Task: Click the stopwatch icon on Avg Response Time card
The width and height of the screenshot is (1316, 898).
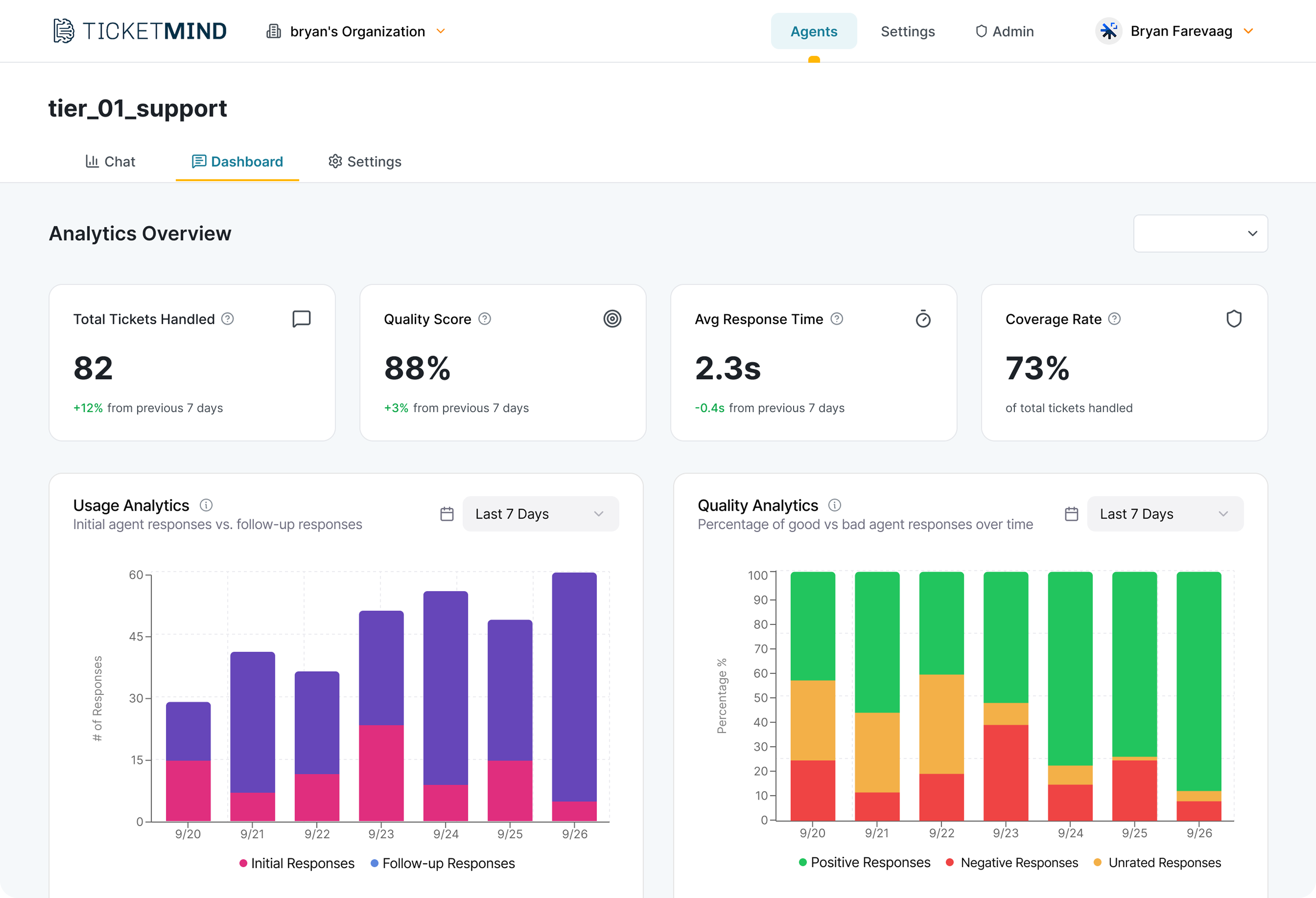Action: click(x=923, y=319)
